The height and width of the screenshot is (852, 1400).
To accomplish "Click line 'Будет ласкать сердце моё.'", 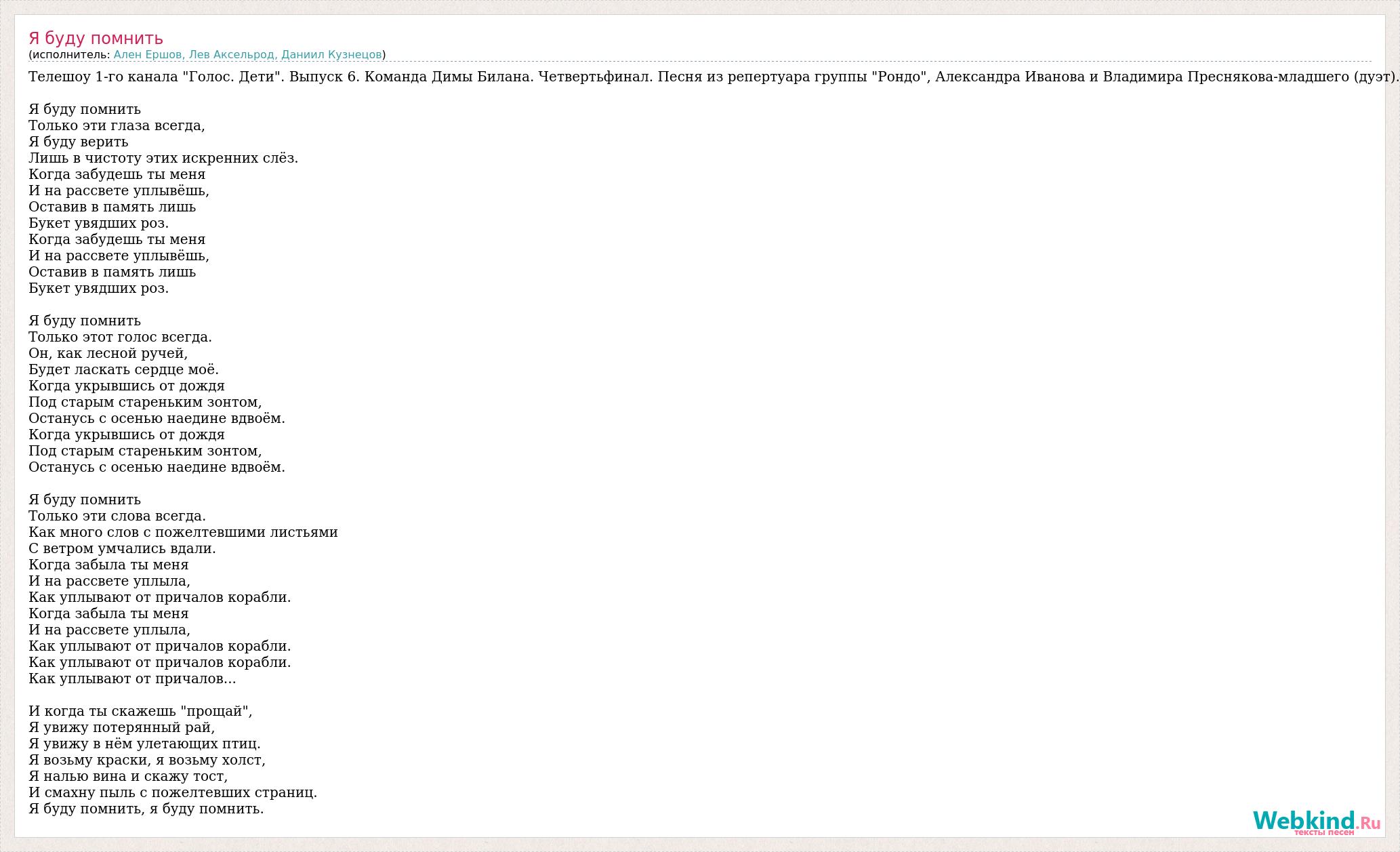I will 123,369.
